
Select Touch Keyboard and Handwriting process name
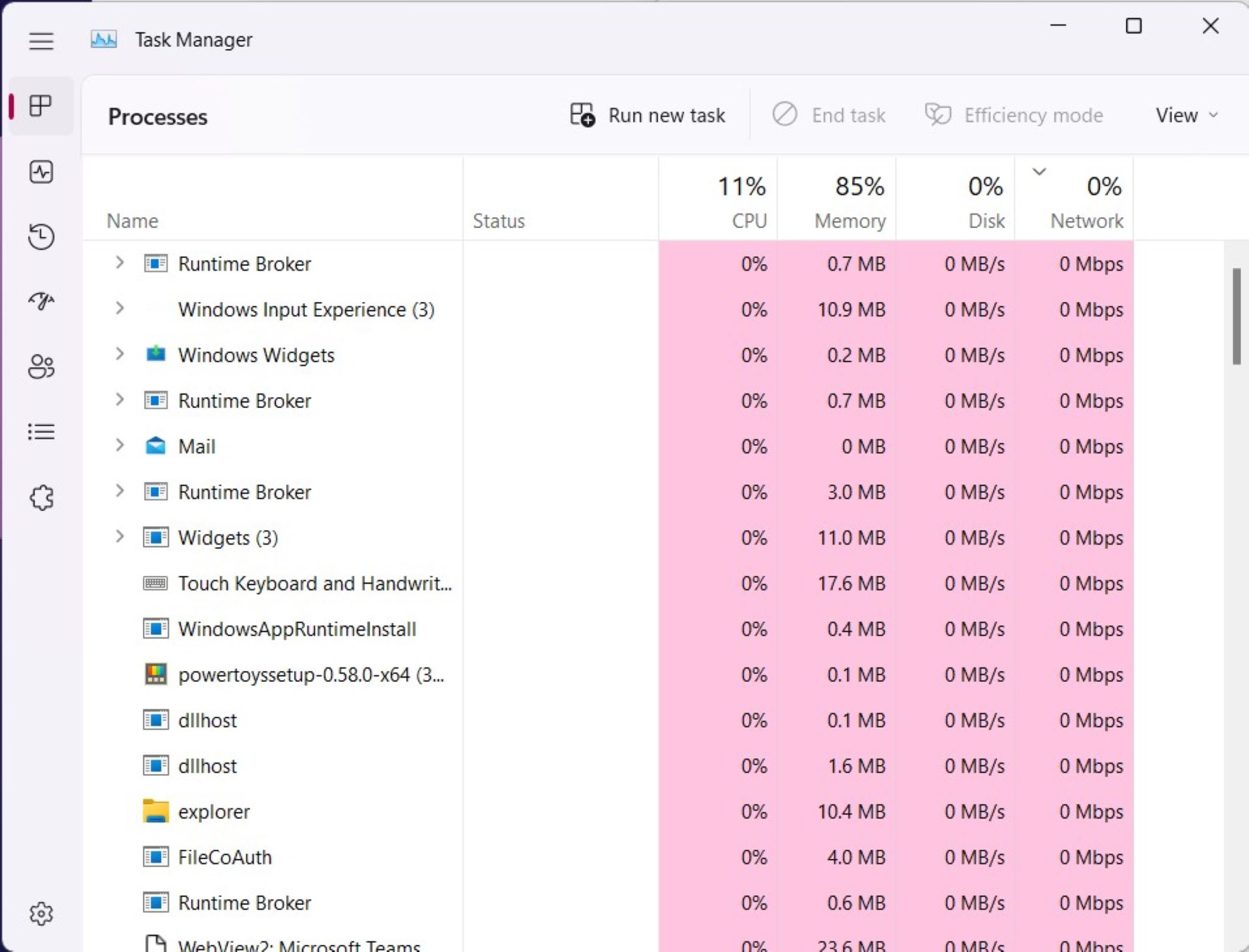click(x=315, y=583)
